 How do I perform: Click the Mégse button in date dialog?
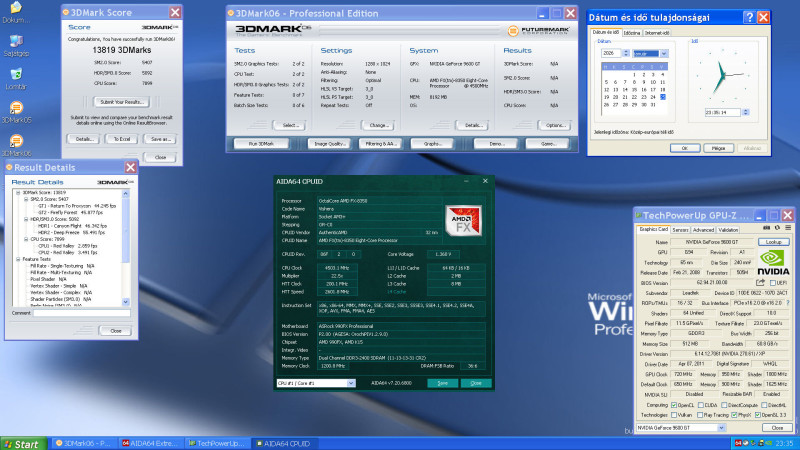coord(718,148)
